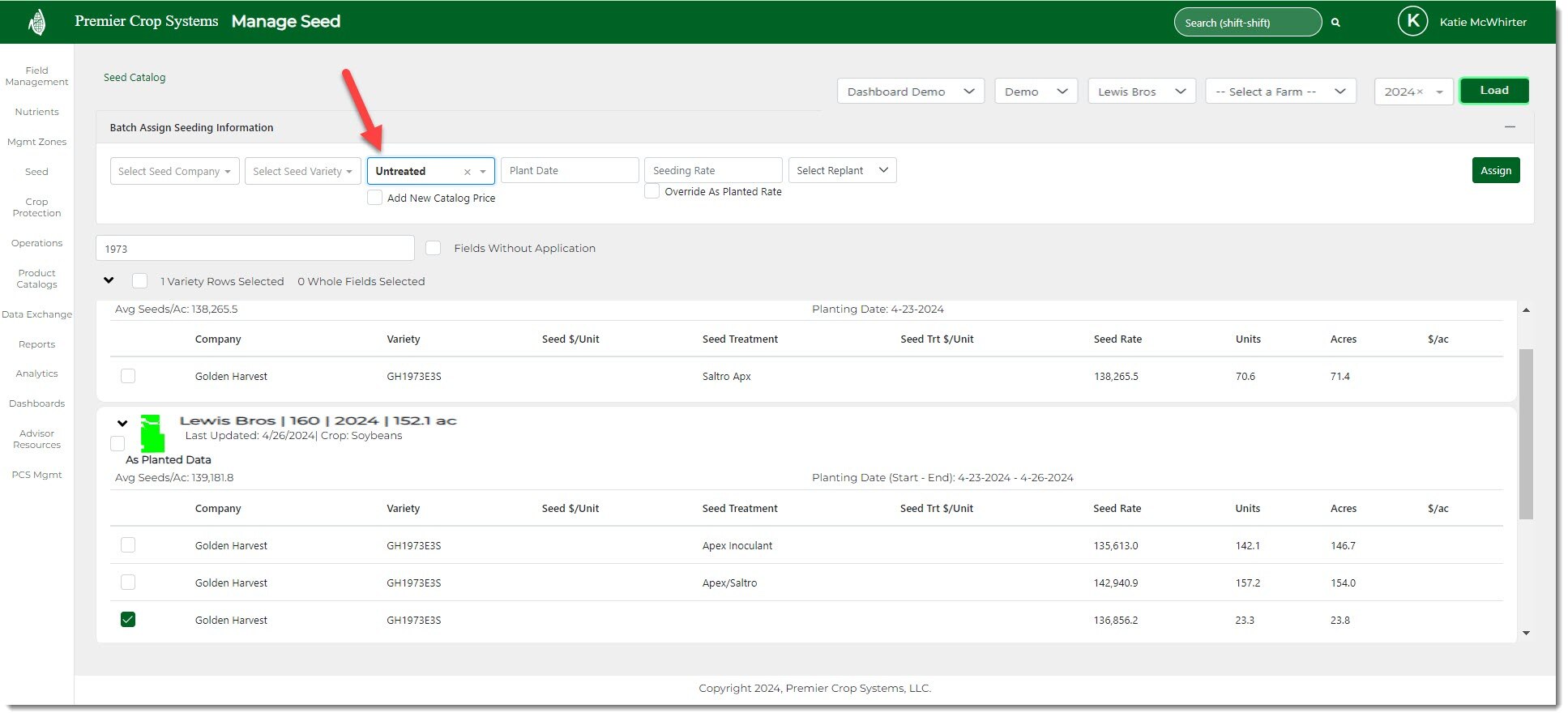Enable the Add New Catalog Price checkbox
The width and height of the screenshot is (1568, 717).
[375, 198]
